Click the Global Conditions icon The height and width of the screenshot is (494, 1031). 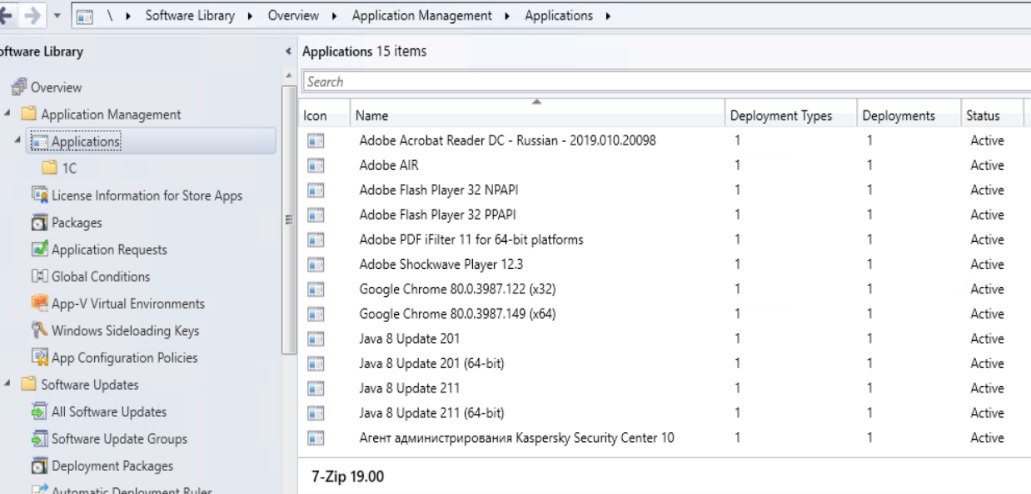pyautogui.click(x=39, y=276)
